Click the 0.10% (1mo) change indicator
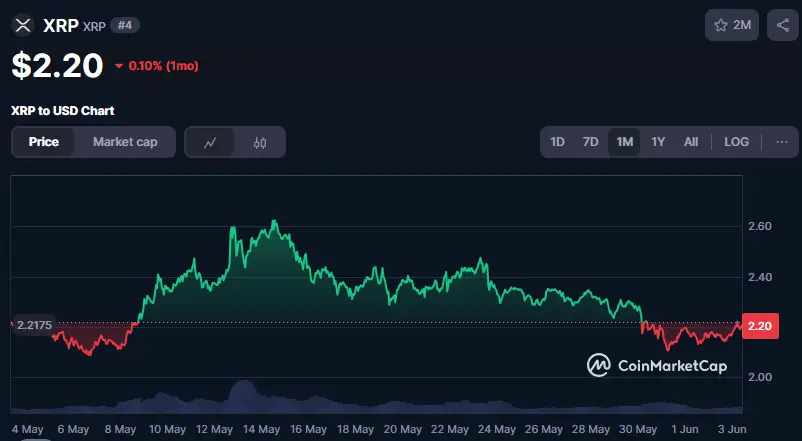The width and height of the screenshot is (802, 441). [157, 66]
